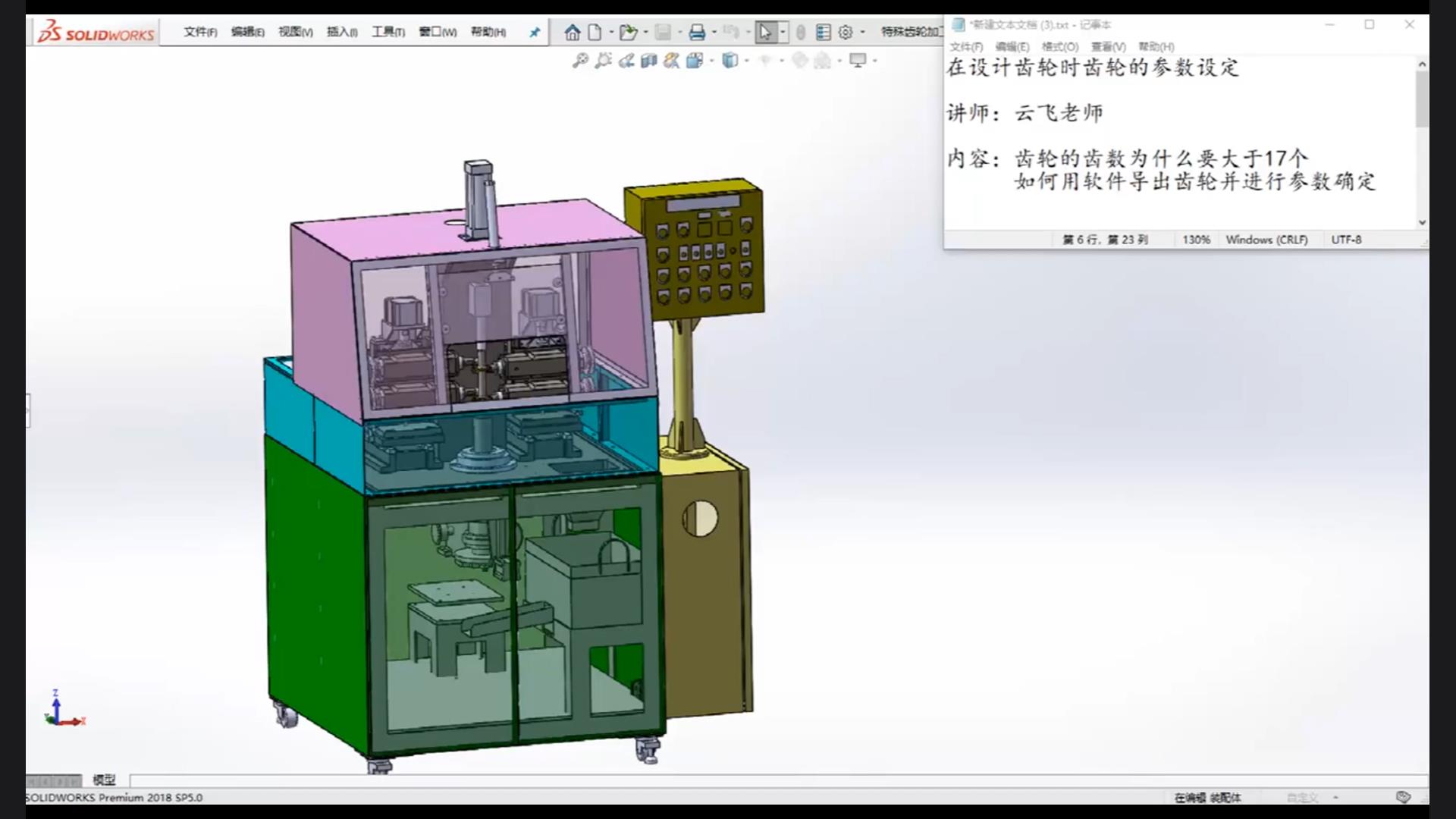
Task: Click the SolidWorks logo
Action: click(96, 32)
